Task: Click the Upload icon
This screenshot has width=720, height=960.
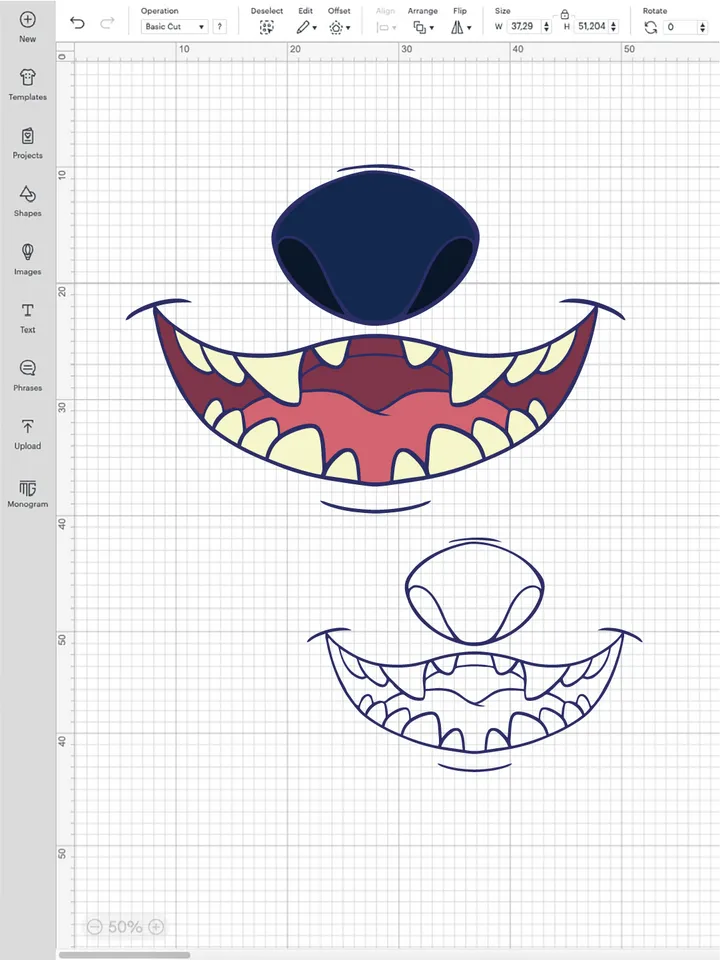Action: [28, 432]
